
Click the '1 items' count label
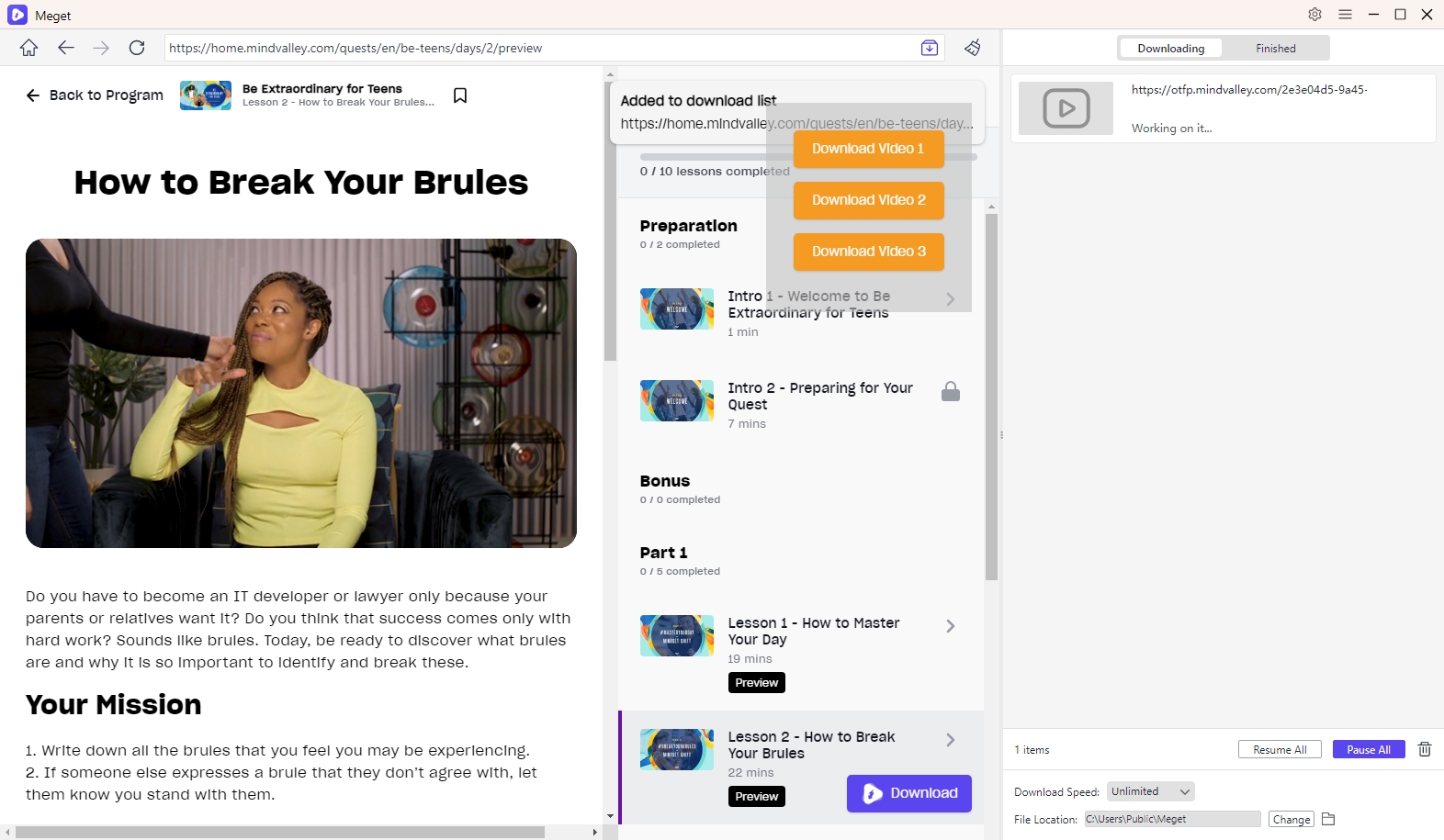coord(1032,750)
